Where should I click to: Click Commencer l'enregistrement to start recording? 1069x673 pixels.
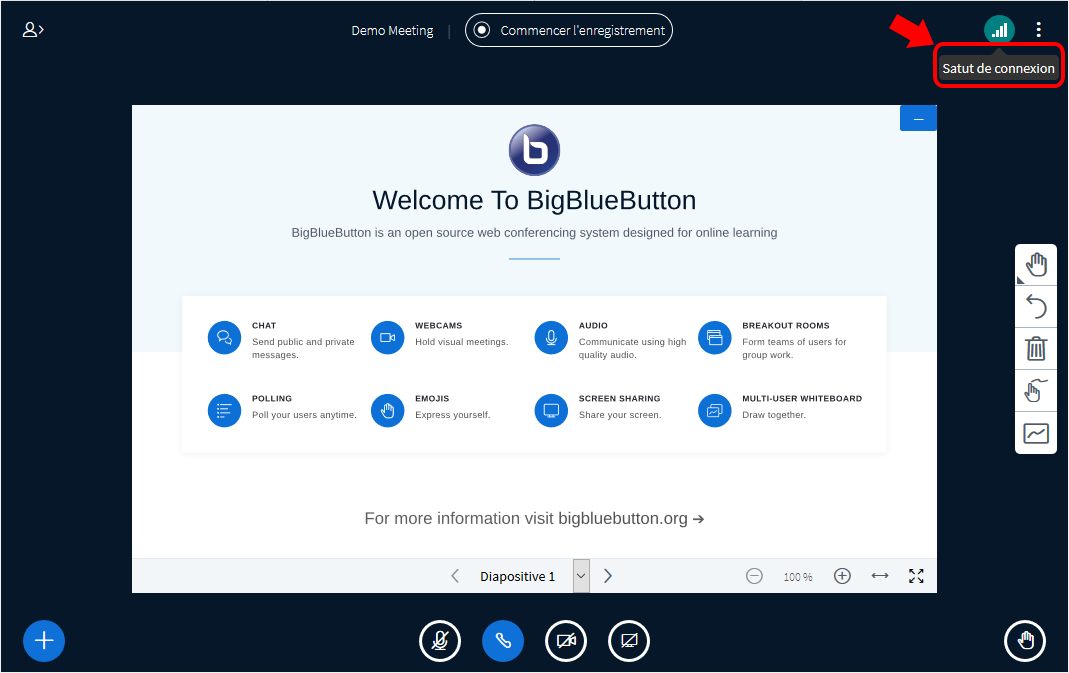pyautogui.click(x=568, y=30)
